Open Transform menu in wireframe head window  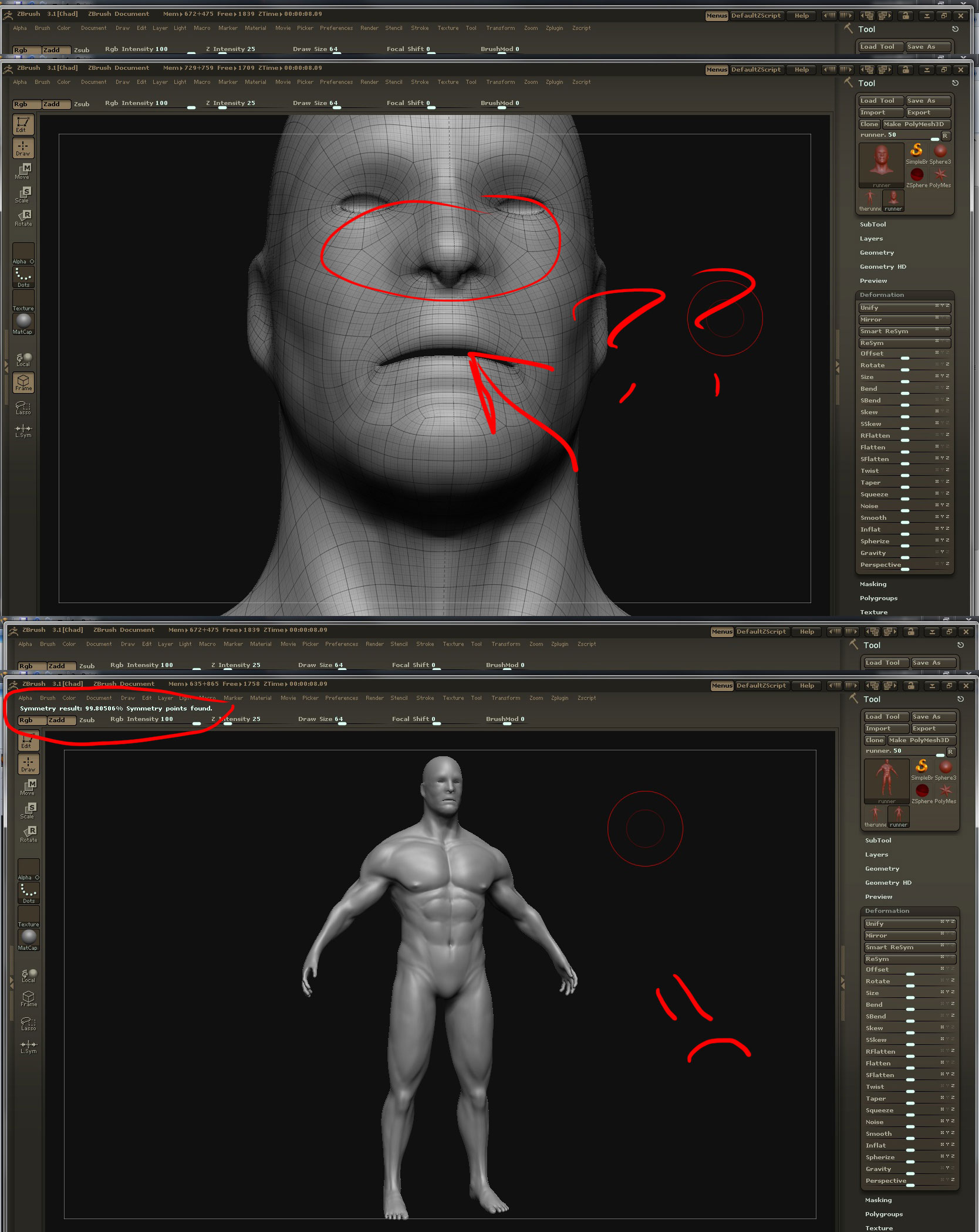pos(500,82)
